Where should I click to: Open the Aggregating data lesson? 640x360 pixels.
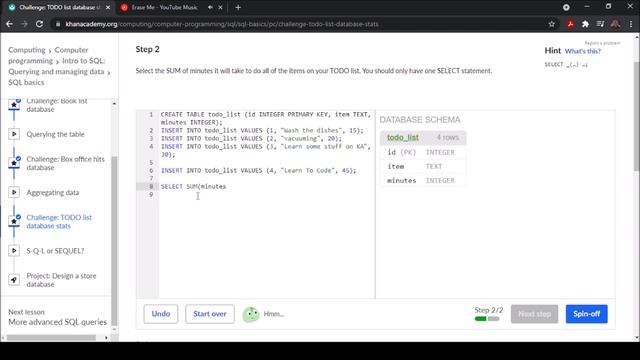tap(53, 192)
